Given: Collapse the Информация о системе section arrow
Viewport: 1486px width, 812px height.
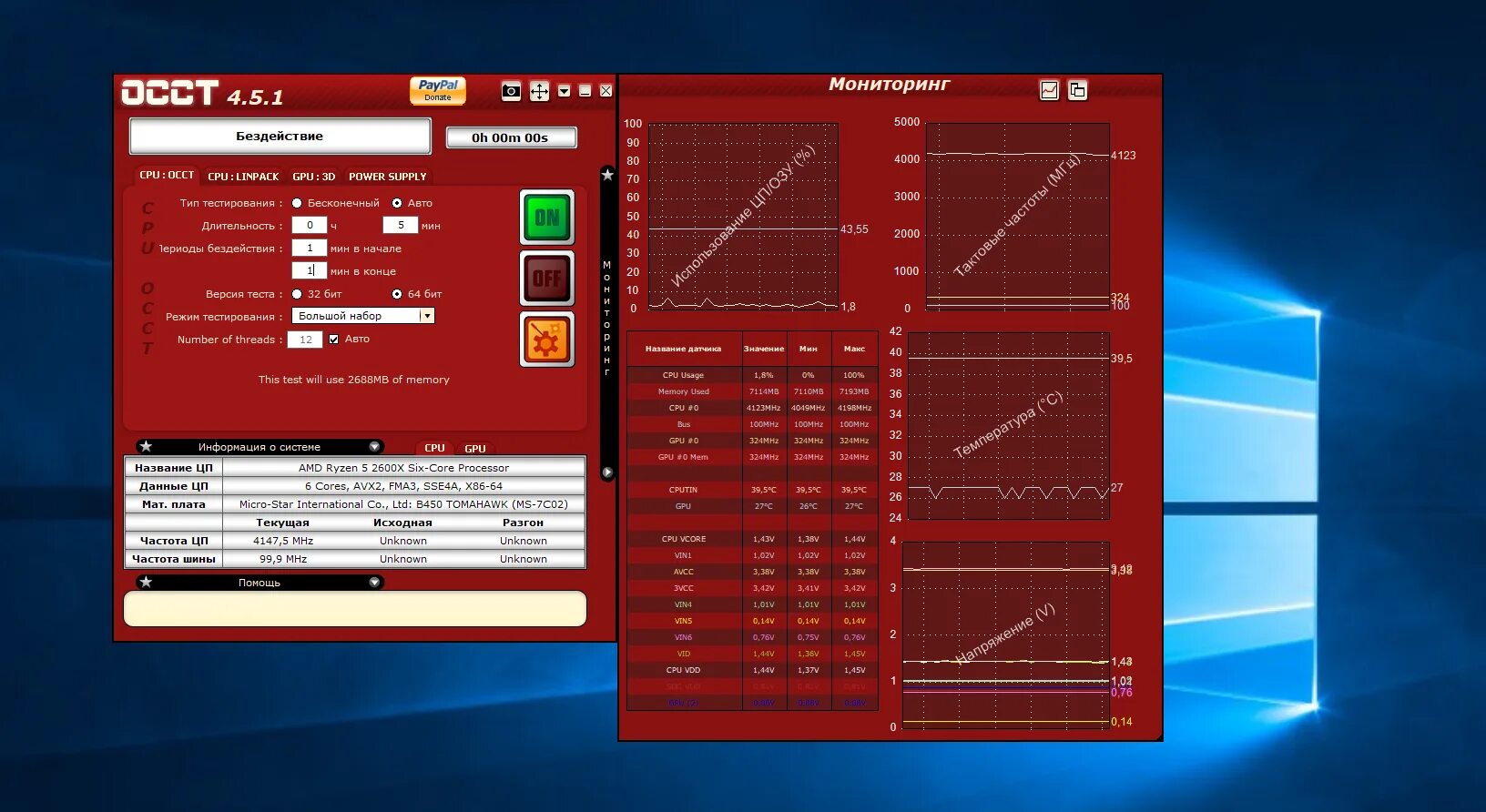Looking at the screenshot, I should [x=374, y=447].
